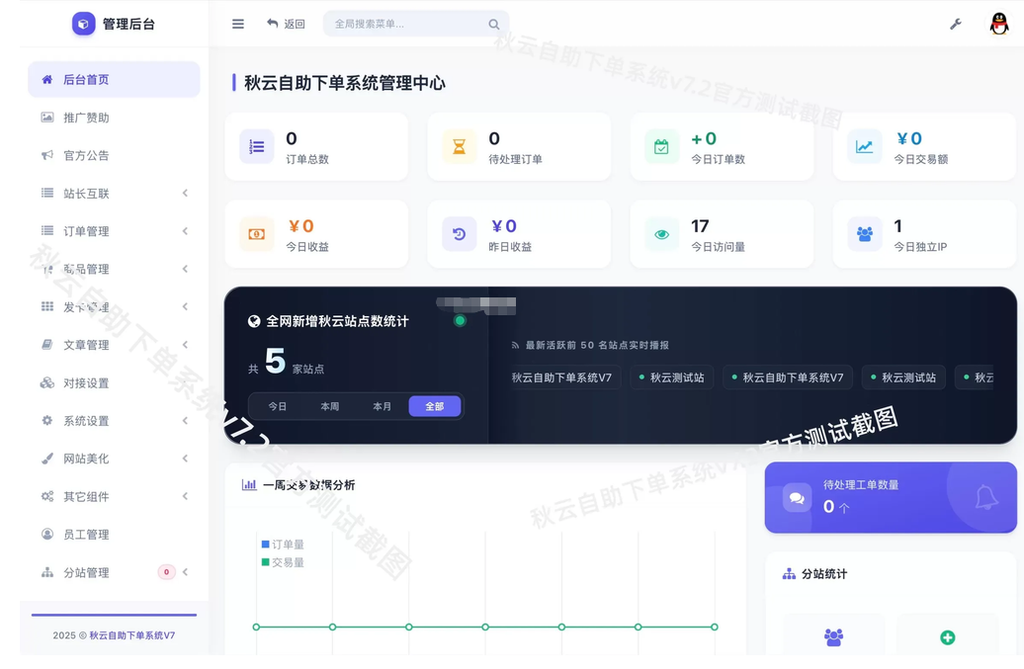Click the 待处理订单 hourglass icon
1024x669 pixels.
[x=459, y=146]
